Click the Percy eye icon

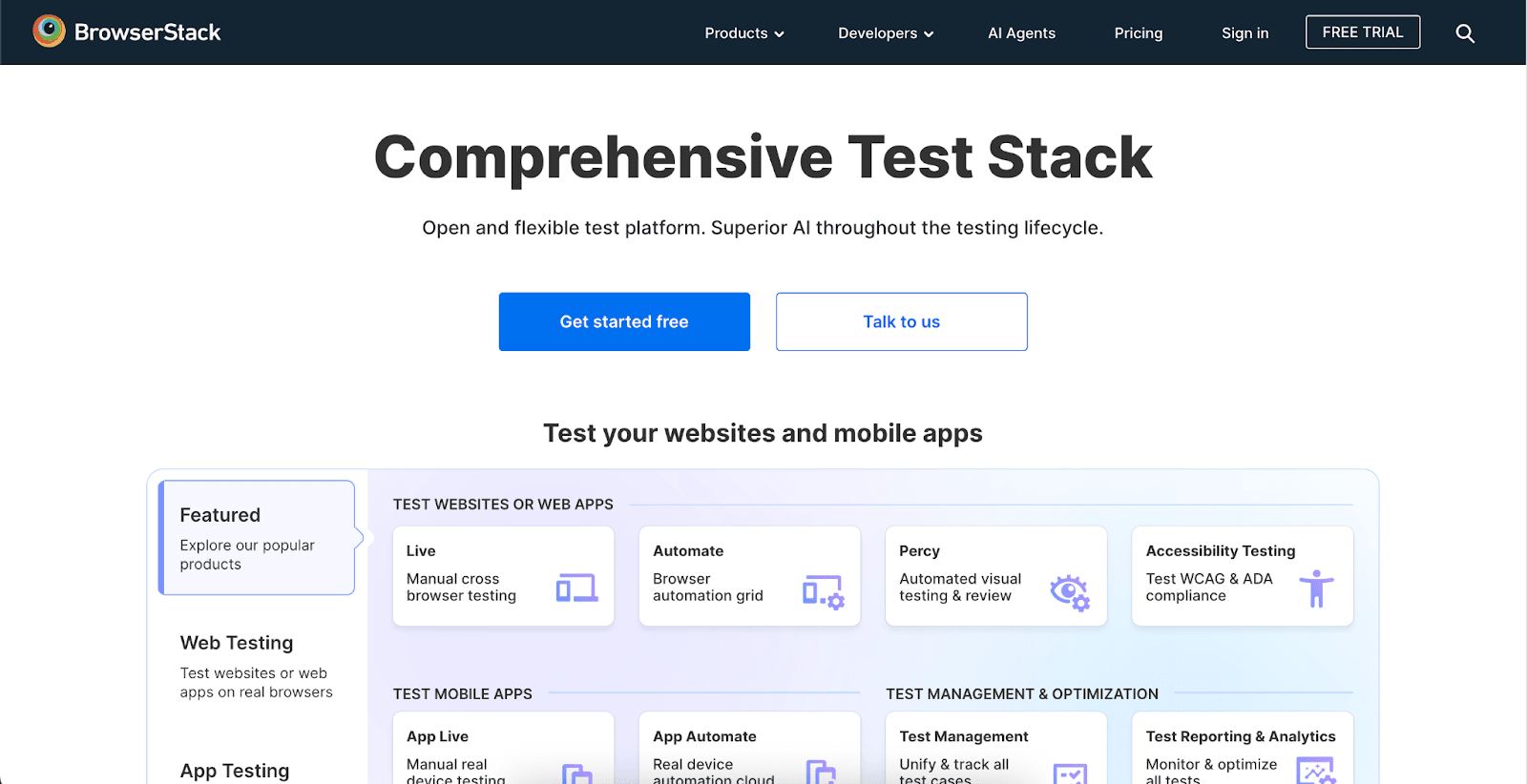(1069, 591)
